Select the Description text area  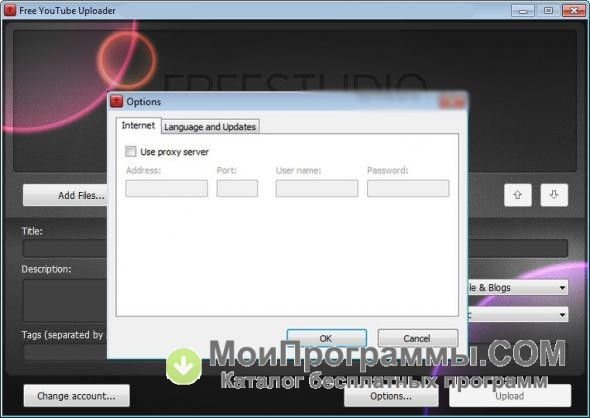point(65,300)
